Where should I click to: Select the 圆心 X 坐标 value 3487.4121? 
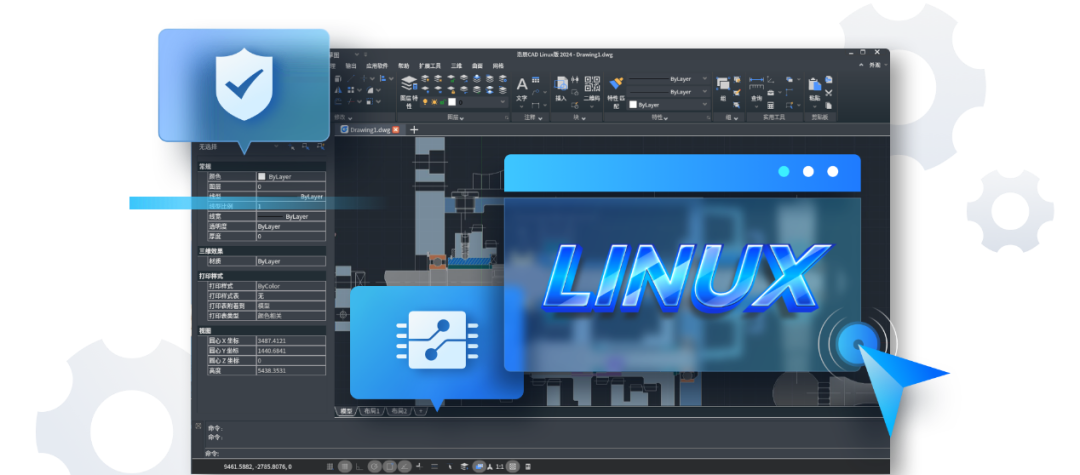[x=291, y=341]
